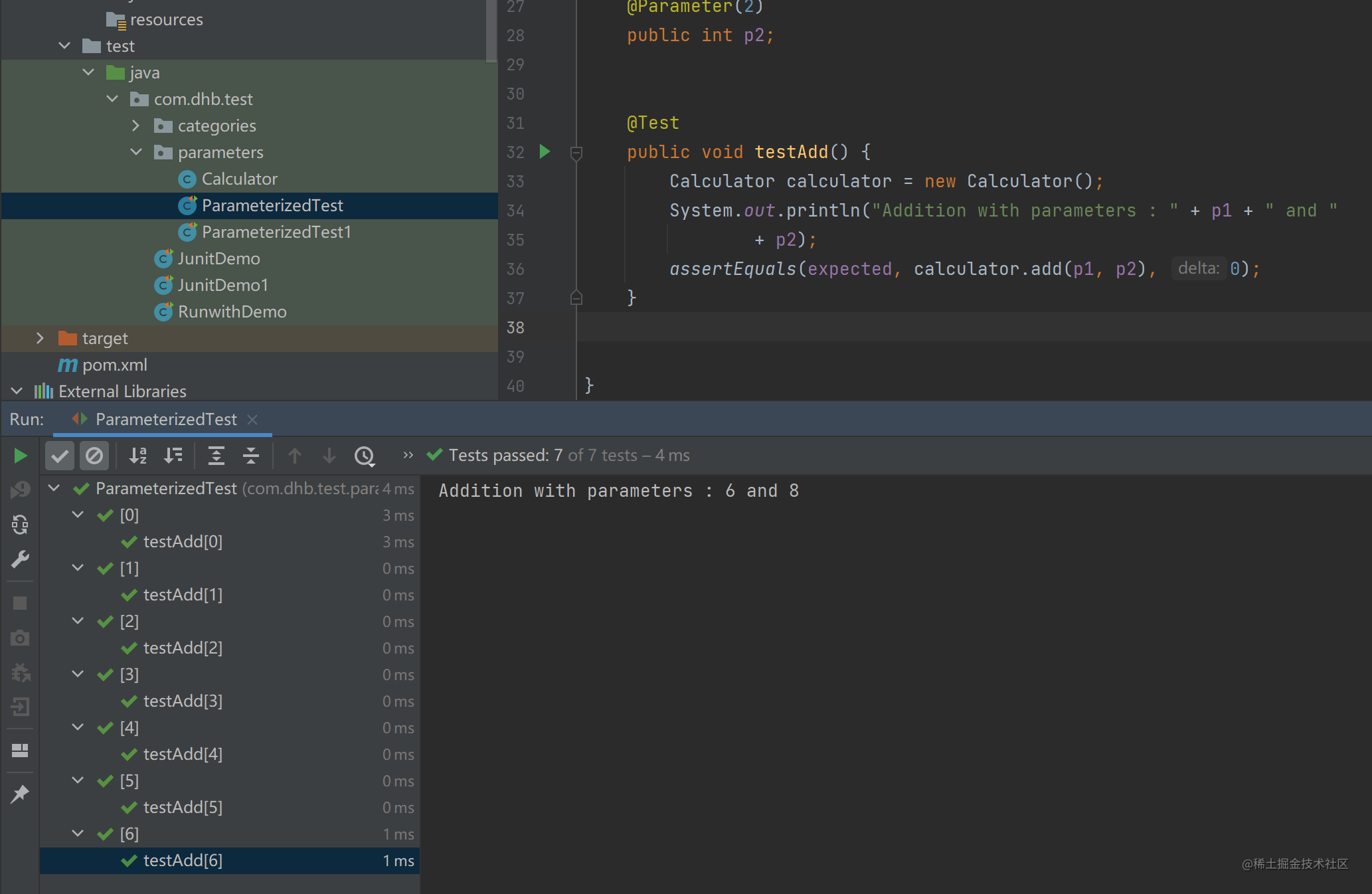Click the @Test annotation

pos(653,123)
